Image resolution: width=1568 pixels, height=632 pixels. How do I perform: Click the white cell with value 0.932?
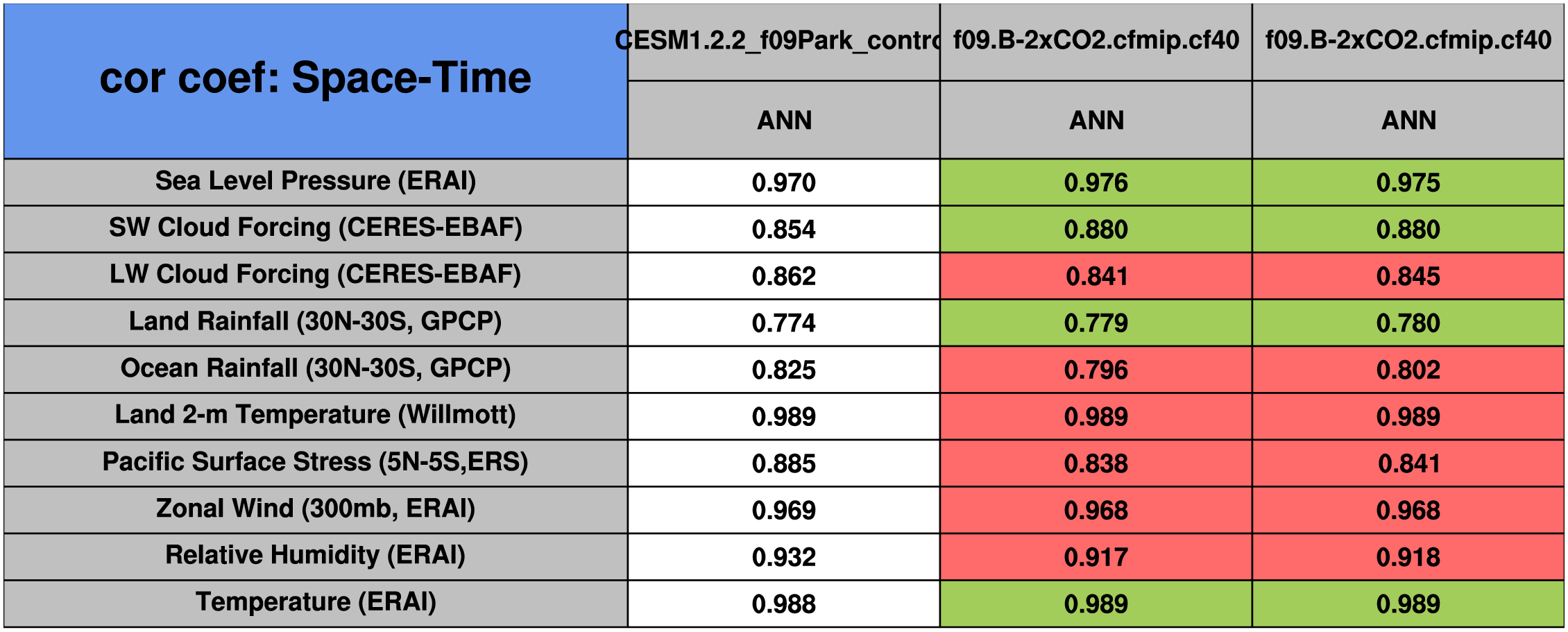click(x=783, y=557)
